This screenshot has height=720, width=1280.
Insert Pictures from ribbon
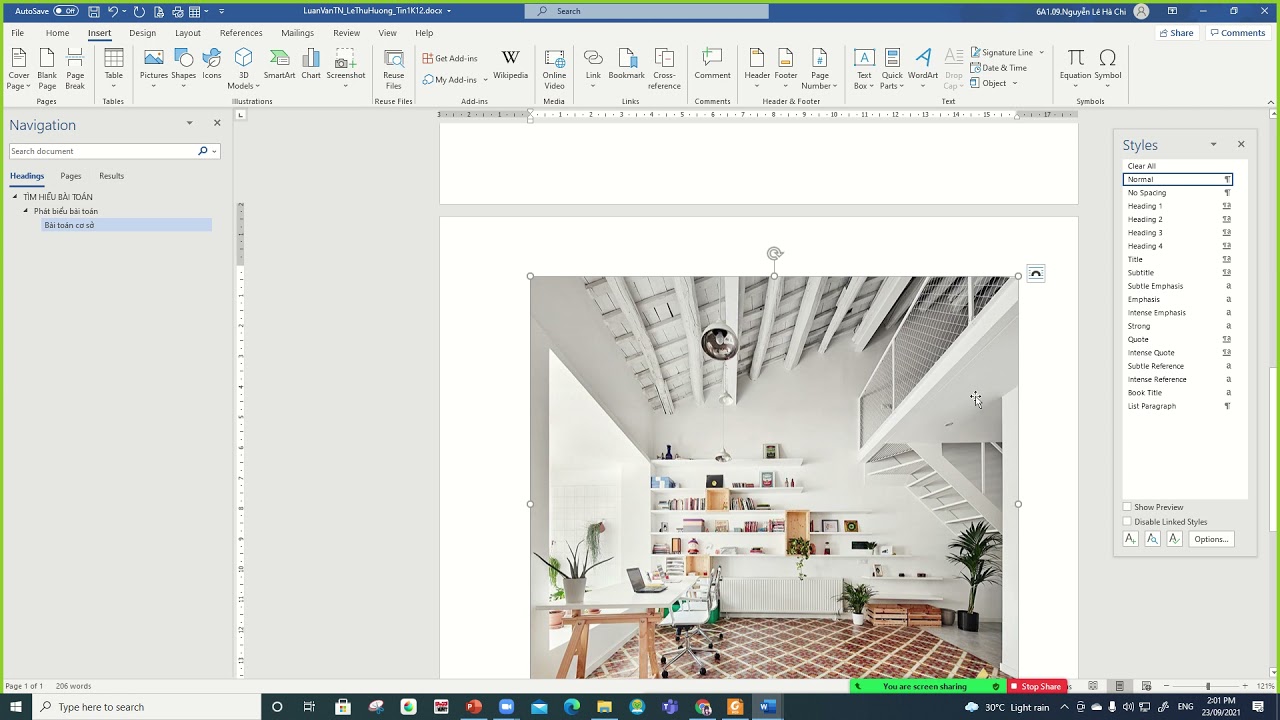(x=154, y=68)
